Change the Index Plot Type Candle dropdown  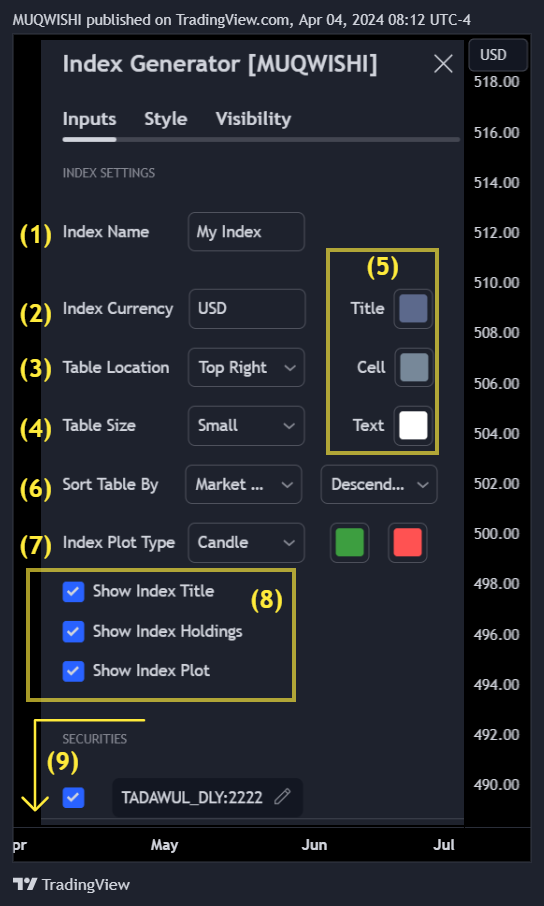point(246,543)
